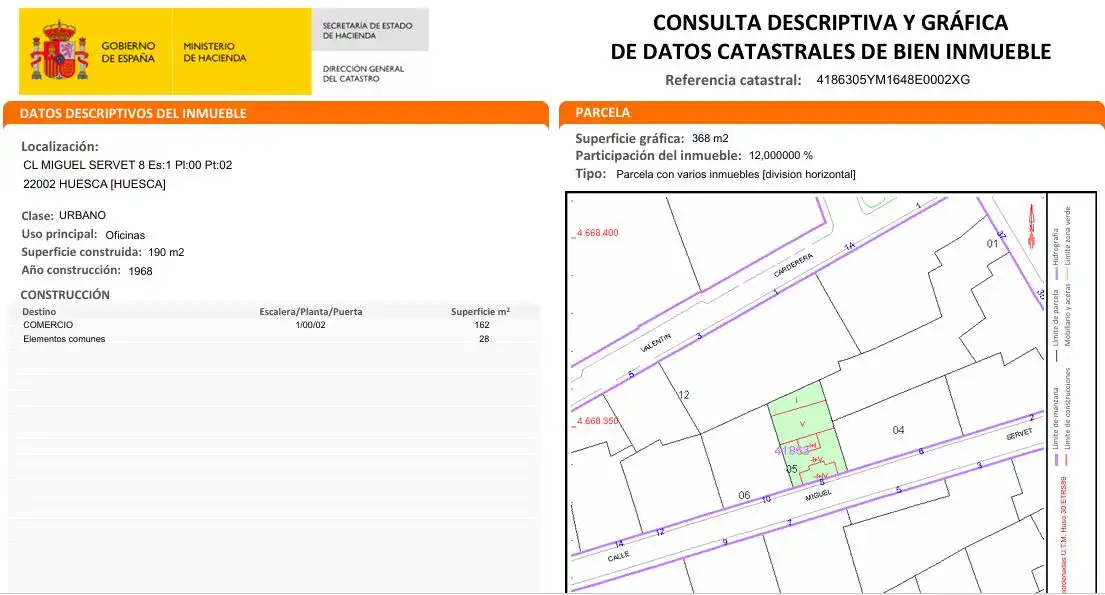Image resolution: width=1105 pixels, height=595 pixels.
Task: Select 'Parcela con varios inmuebles [division horizontal]'
Action: click(736, 174)
